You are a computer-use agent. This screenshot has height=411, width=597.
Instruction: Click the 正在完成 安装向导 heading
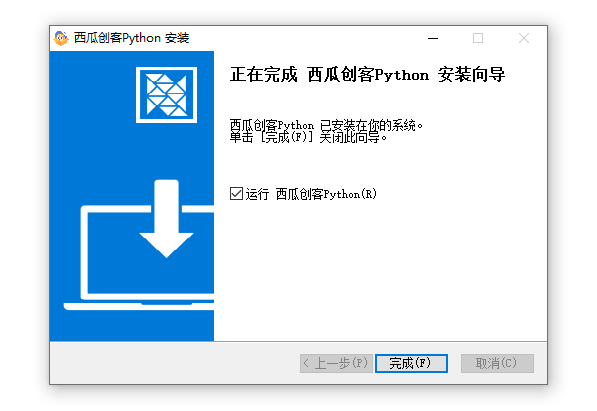point(367,74)
